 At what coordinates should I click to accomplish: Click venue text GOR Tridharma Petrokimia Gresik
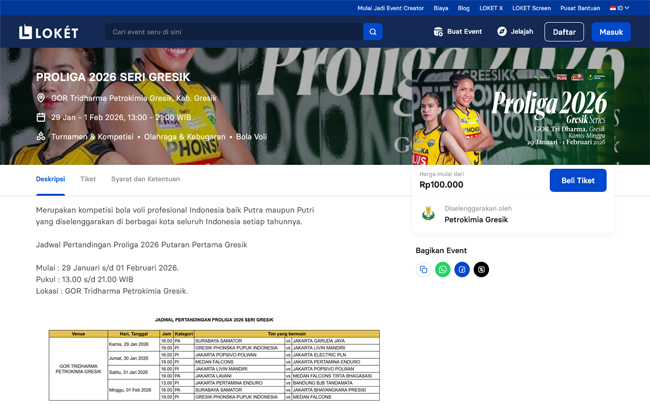(134, 98)
